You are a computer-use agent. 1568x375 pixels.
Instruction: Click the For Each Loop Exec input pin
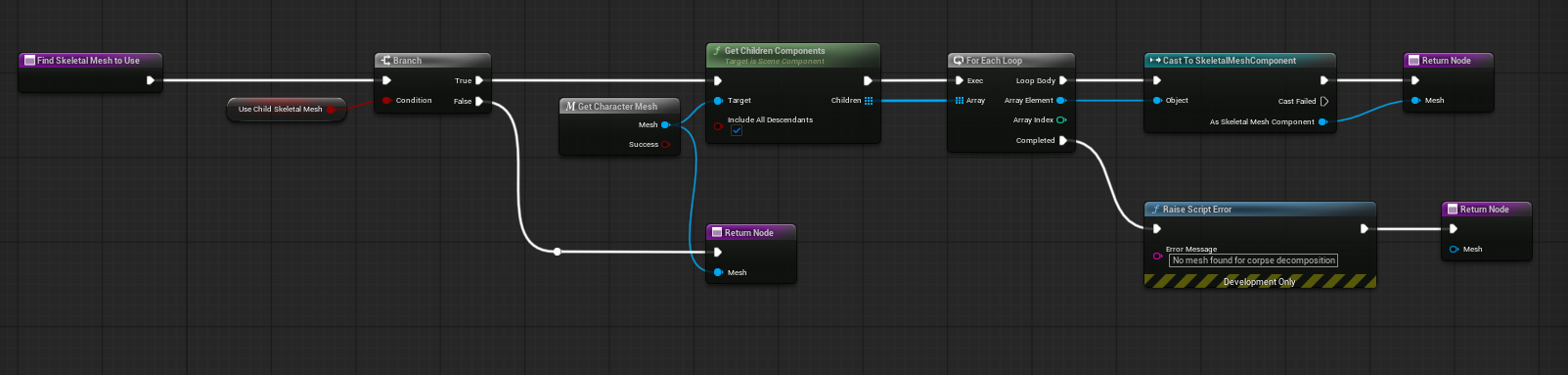tap(960, 80)
